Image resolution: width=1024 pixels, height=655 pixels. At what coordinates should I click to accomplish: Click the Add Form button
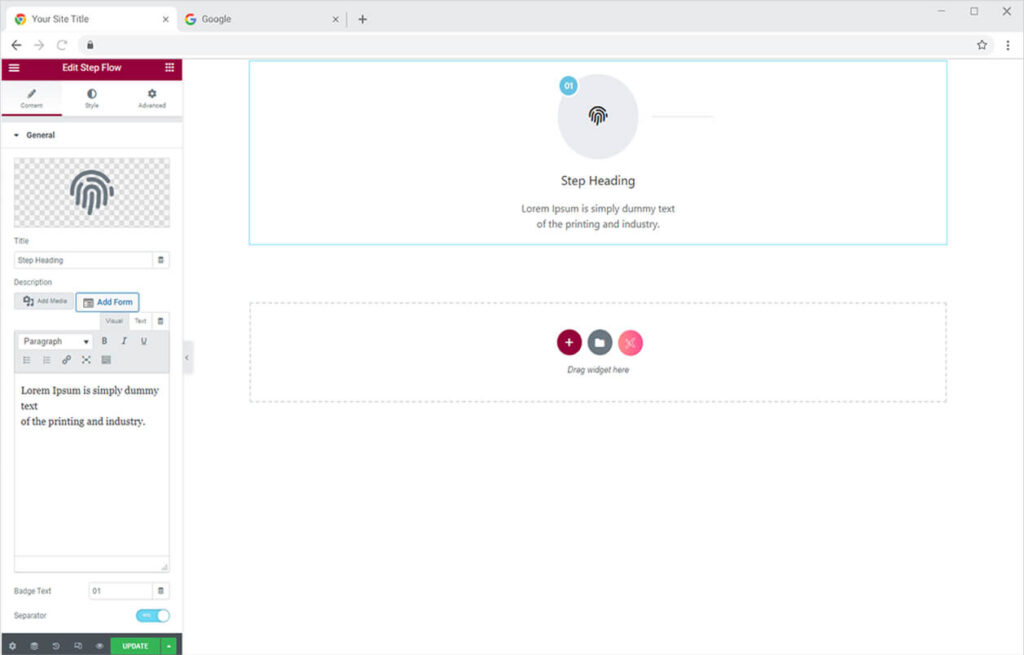(x=108, y=302)
